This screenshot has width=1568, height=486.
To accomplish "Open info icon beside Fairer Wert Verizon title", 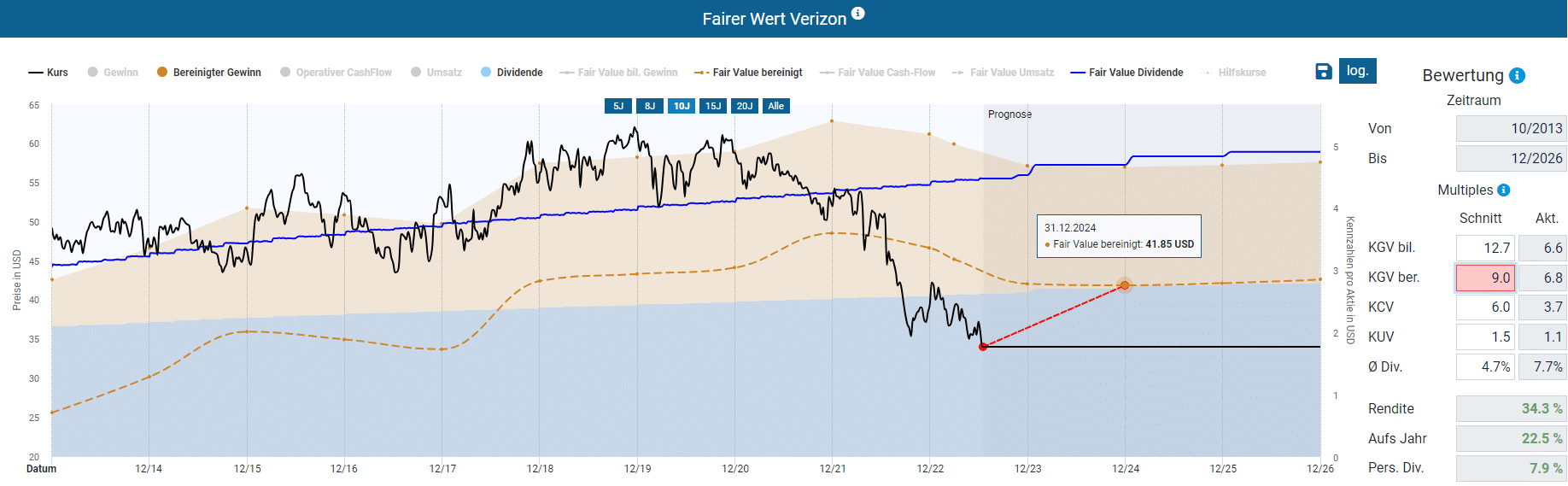I will (858, 14).
